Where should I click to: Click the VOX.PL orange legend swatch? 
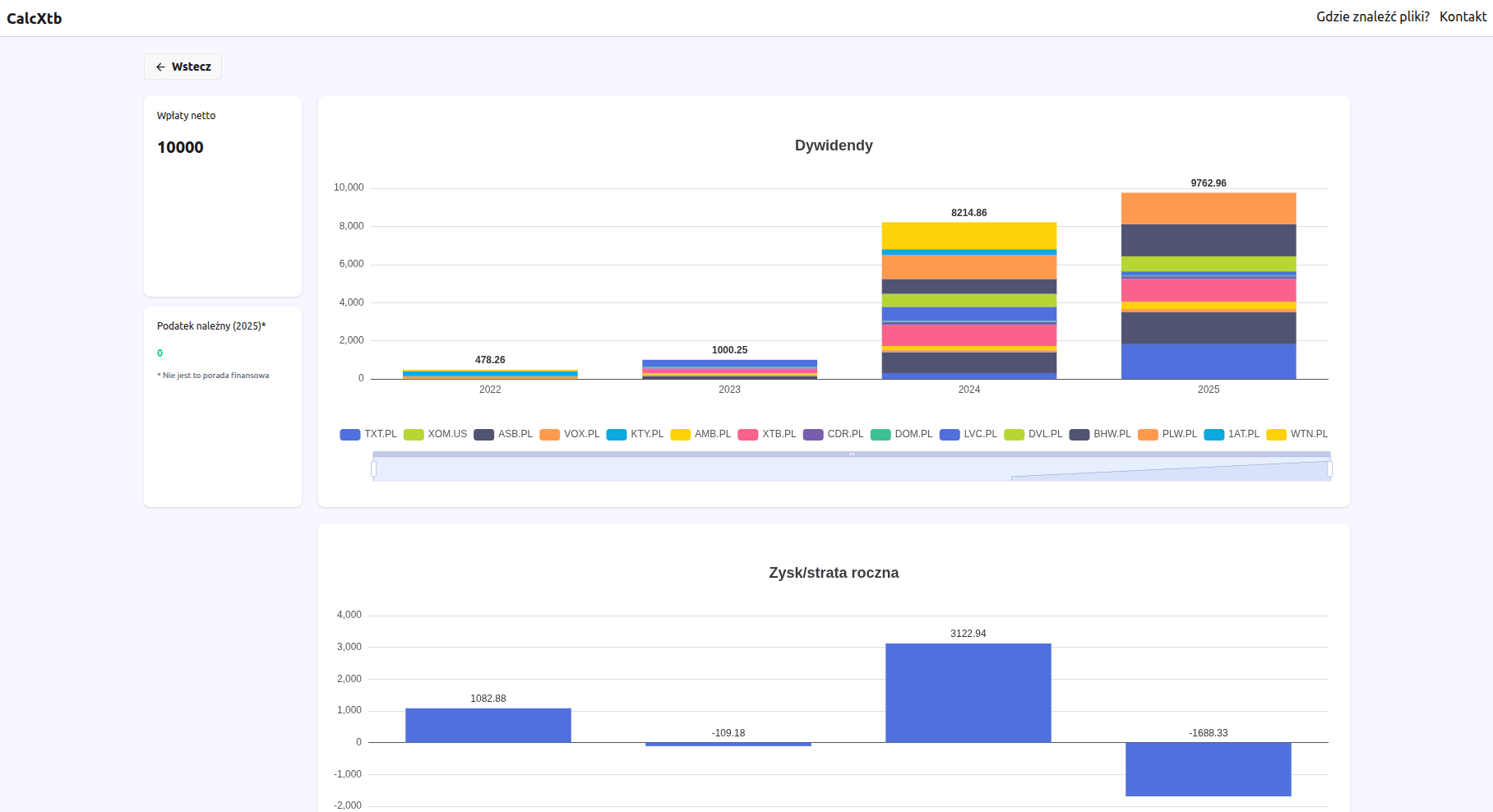click(549, 435)
